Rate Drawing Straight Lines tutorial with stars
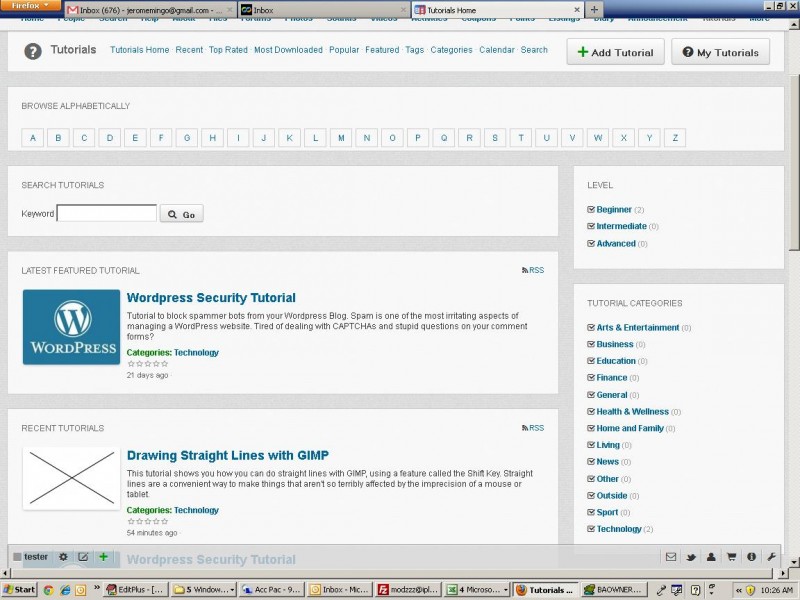 coord(147,521)
